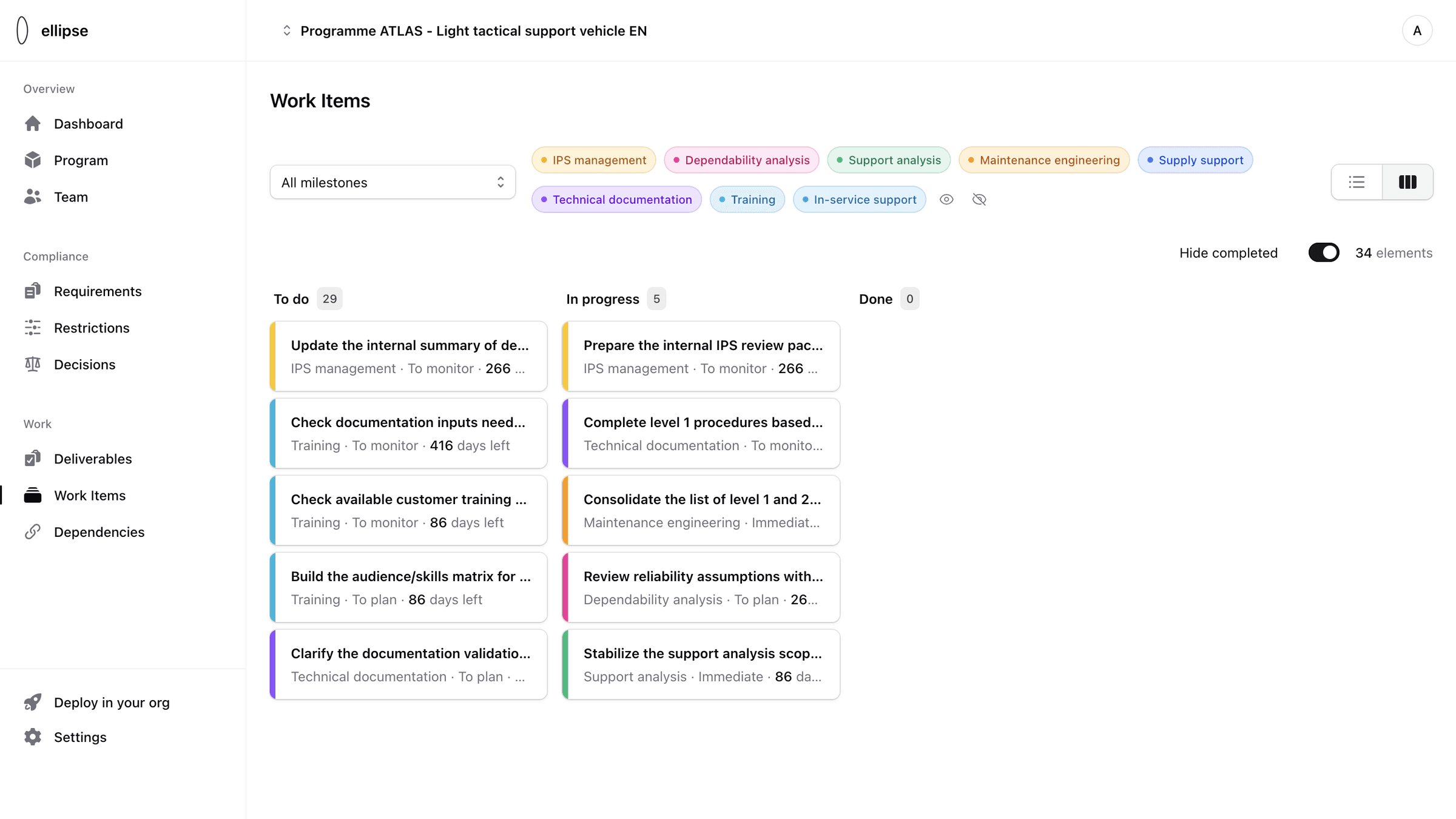Toggle the Maintenance engineering filter chip
The image size is (1456, 819).
click(1044, 160)
